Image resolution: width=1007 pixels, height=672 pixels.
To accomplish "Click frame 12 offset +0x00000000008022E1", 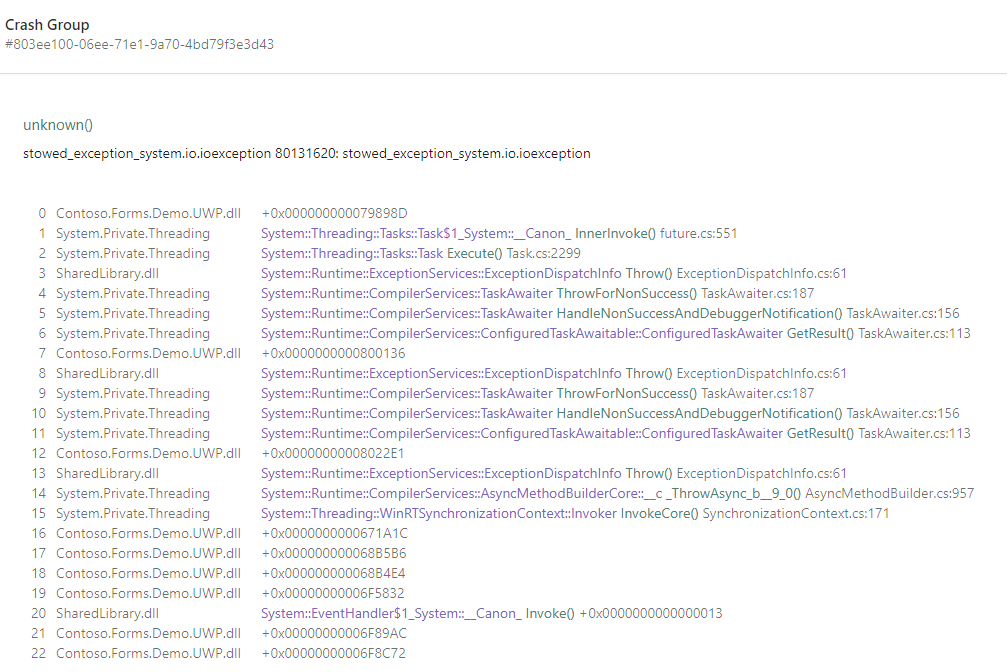I will [x=333, y=453].
